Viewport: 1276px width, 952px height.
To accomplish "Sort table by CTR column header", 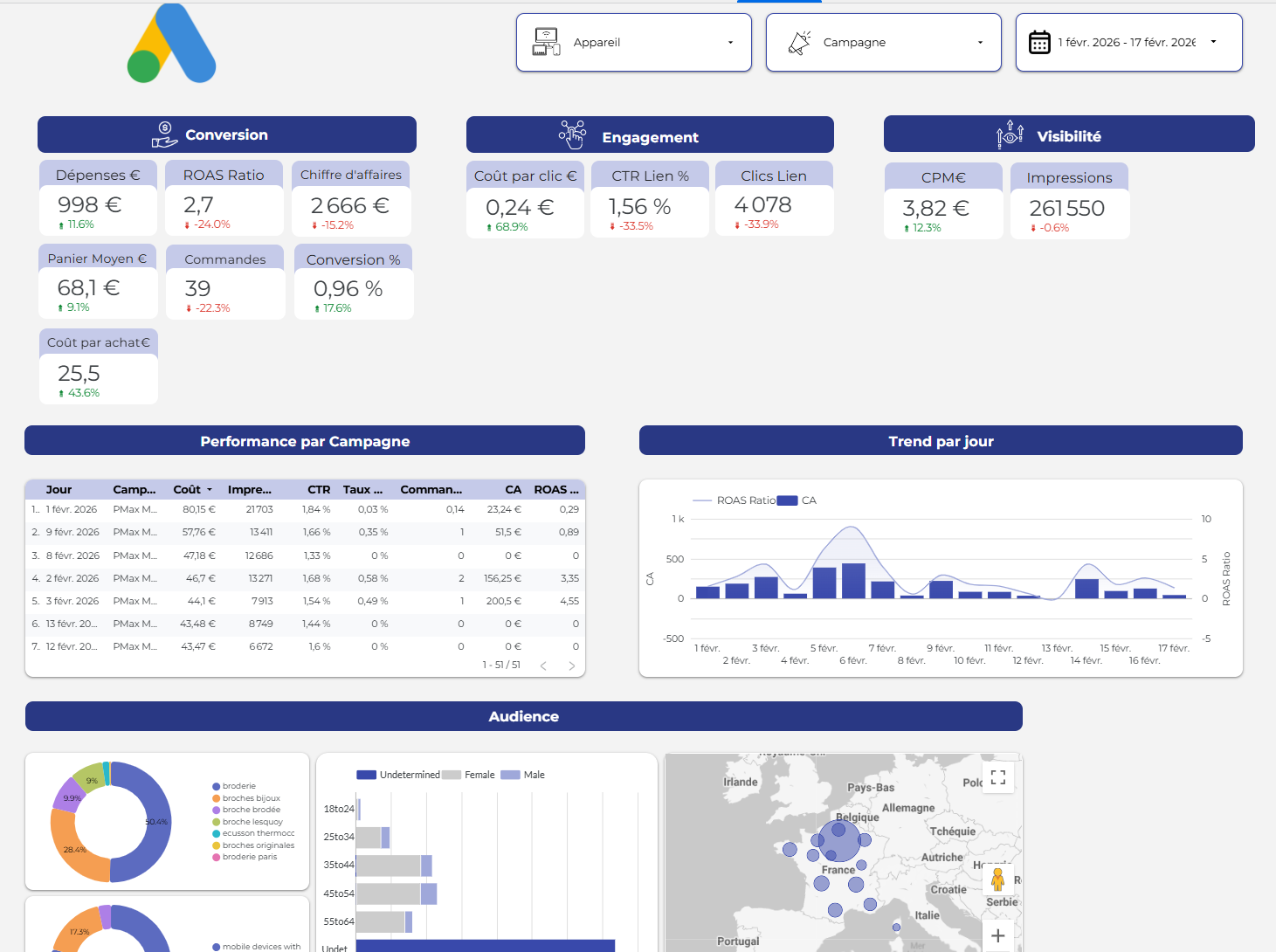I will (319, 490).
